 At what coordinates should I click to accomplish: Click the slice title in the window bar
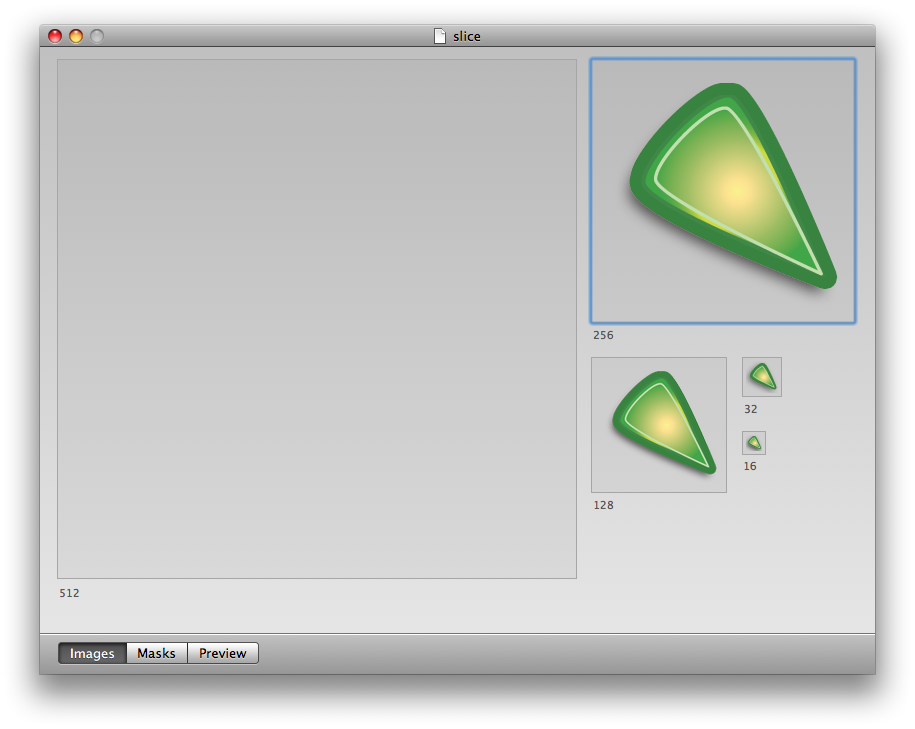pyautogui.click(x=466, y=36)
